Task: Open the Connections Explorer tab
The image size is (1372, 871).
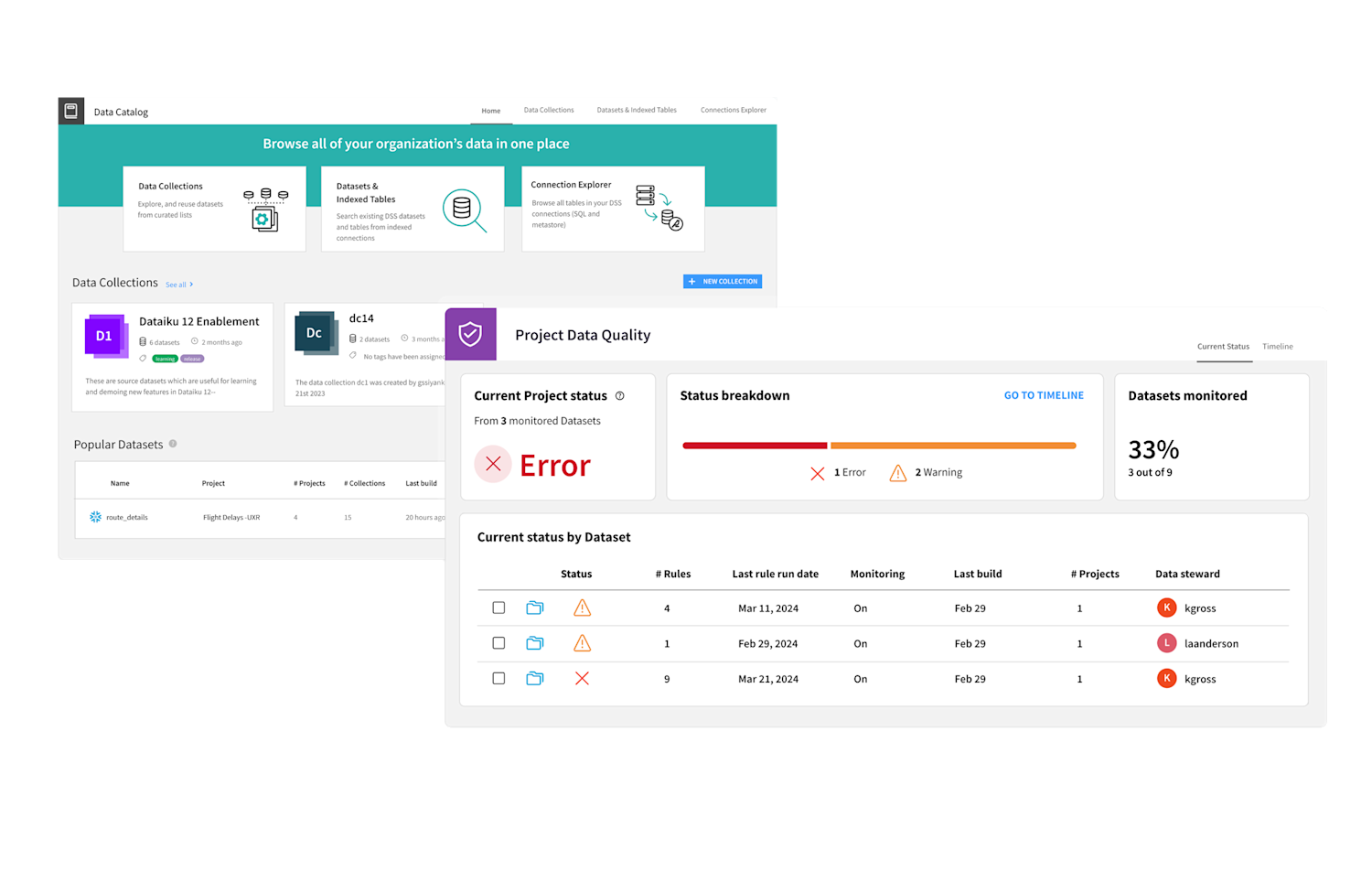Action: (x=734, y=111)
